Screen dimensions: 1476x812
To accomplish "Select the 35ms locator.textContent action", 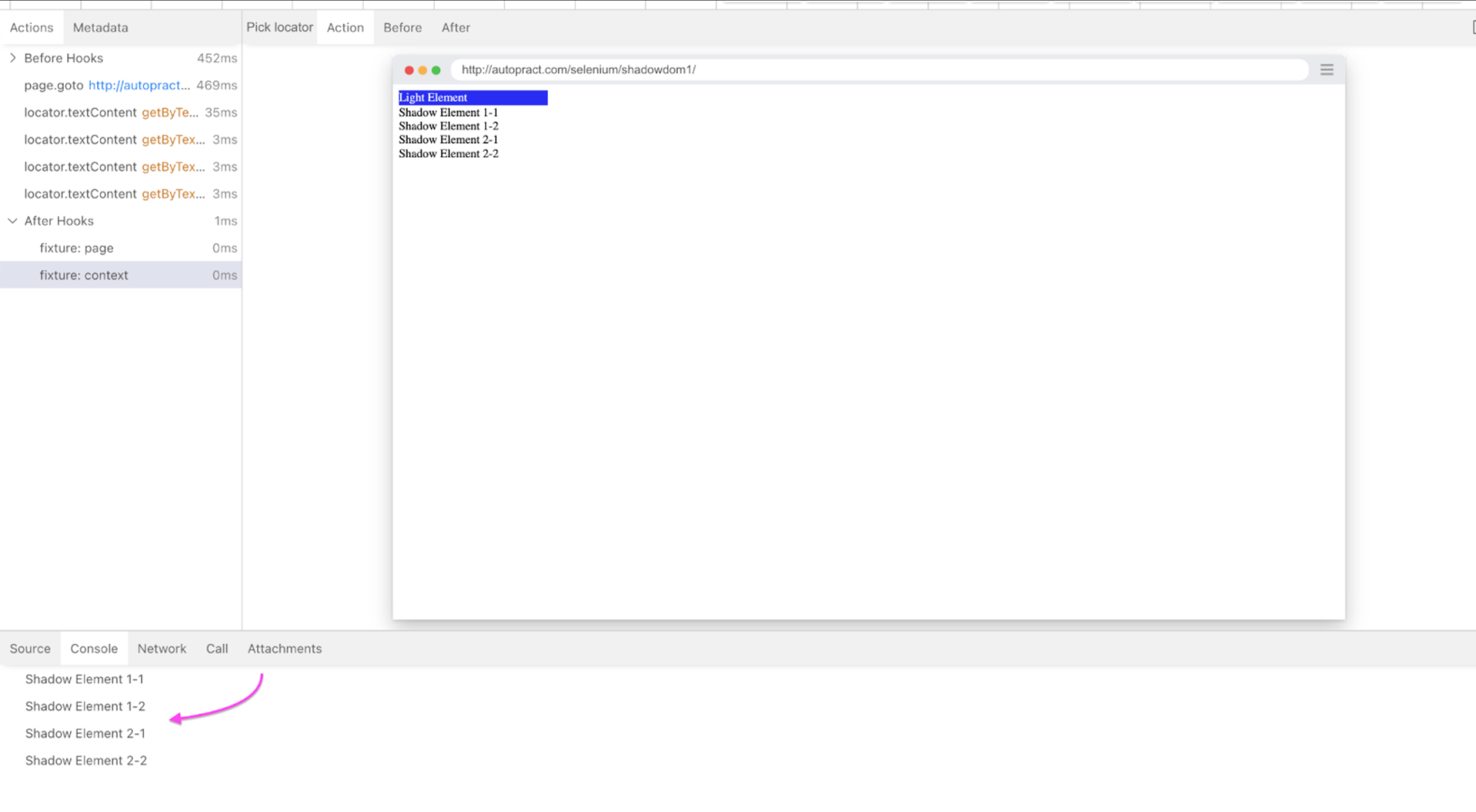I will click(x=80, y=112).
